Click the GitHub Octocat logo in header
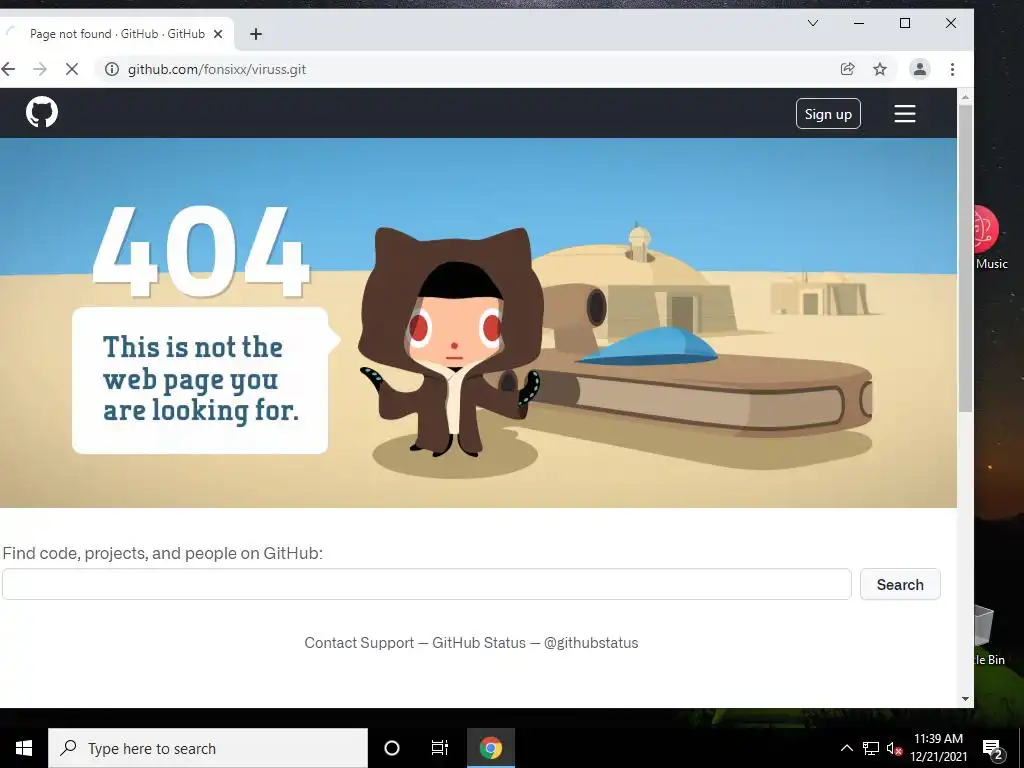The image size is (1024, 768). [x=42, y=112]
